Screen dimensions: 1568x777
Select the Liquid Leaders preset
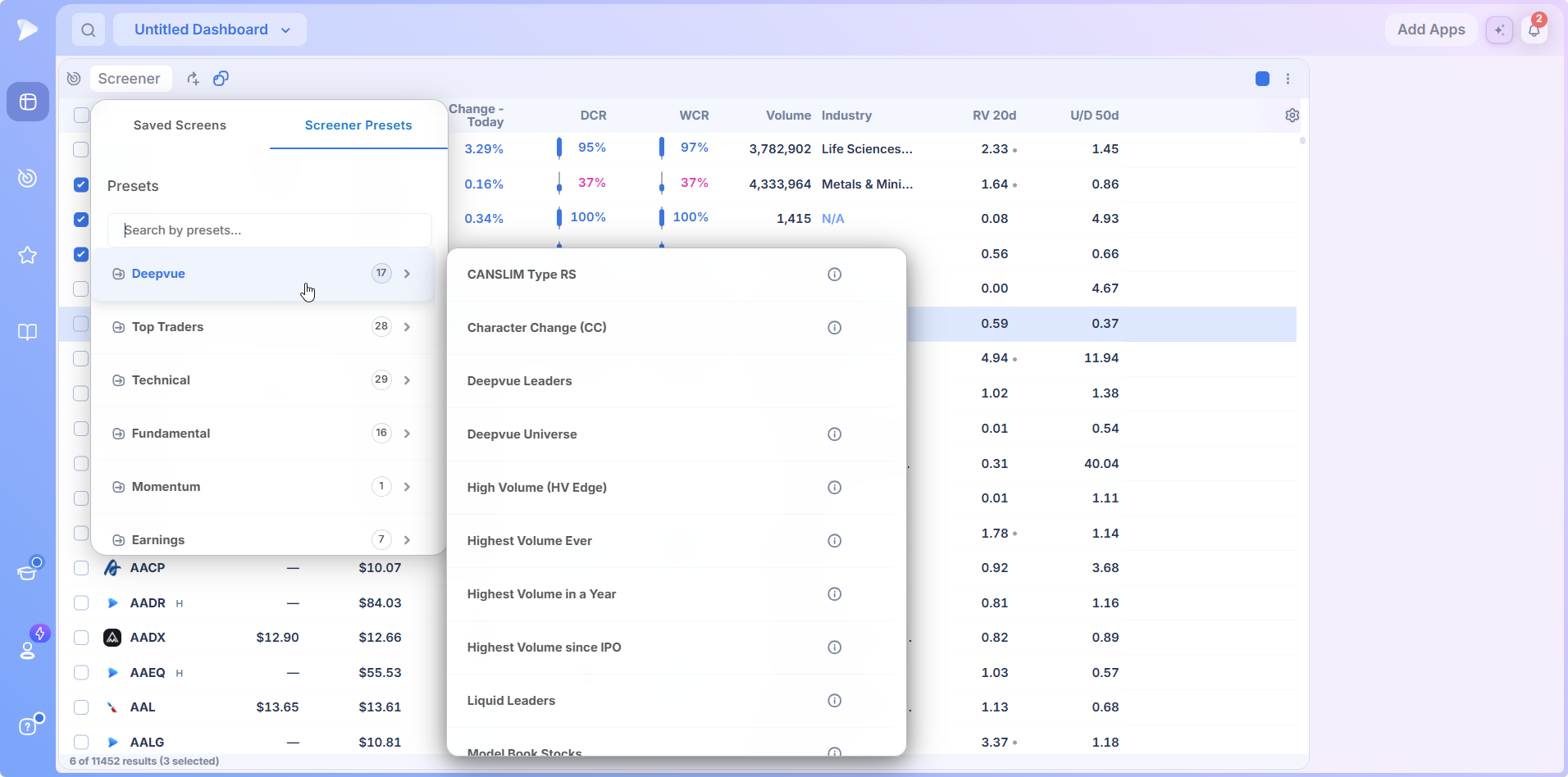[x=511, y=701]
